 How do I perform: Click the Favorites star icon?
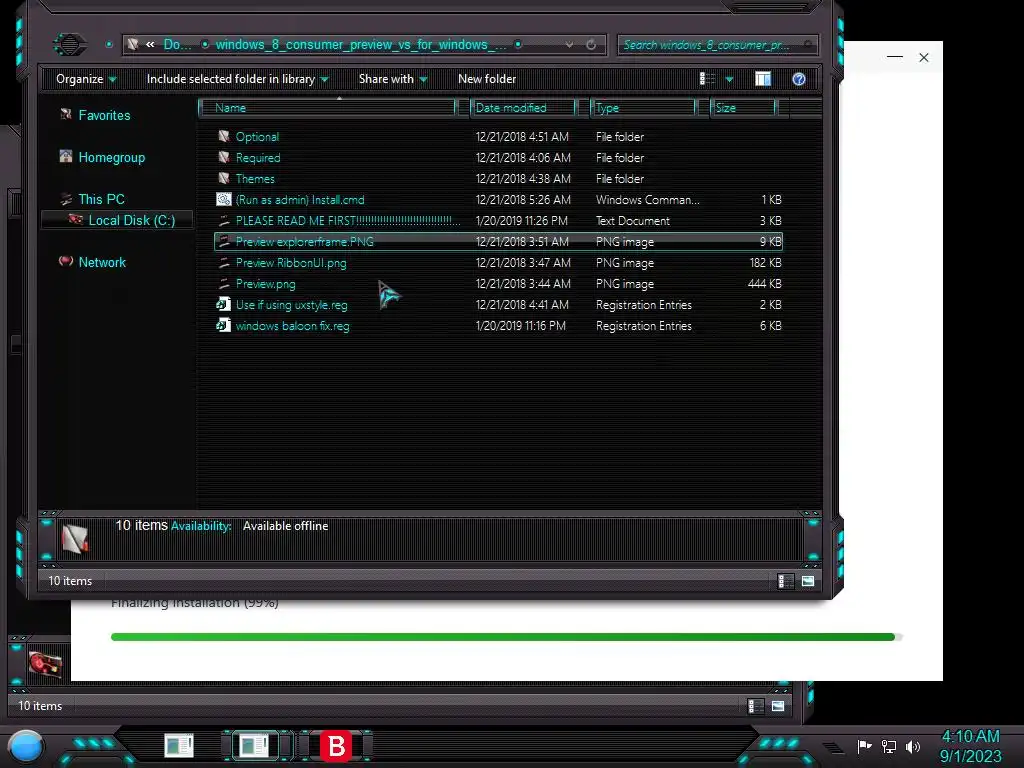pyautogui.click(x=65, y=114)
